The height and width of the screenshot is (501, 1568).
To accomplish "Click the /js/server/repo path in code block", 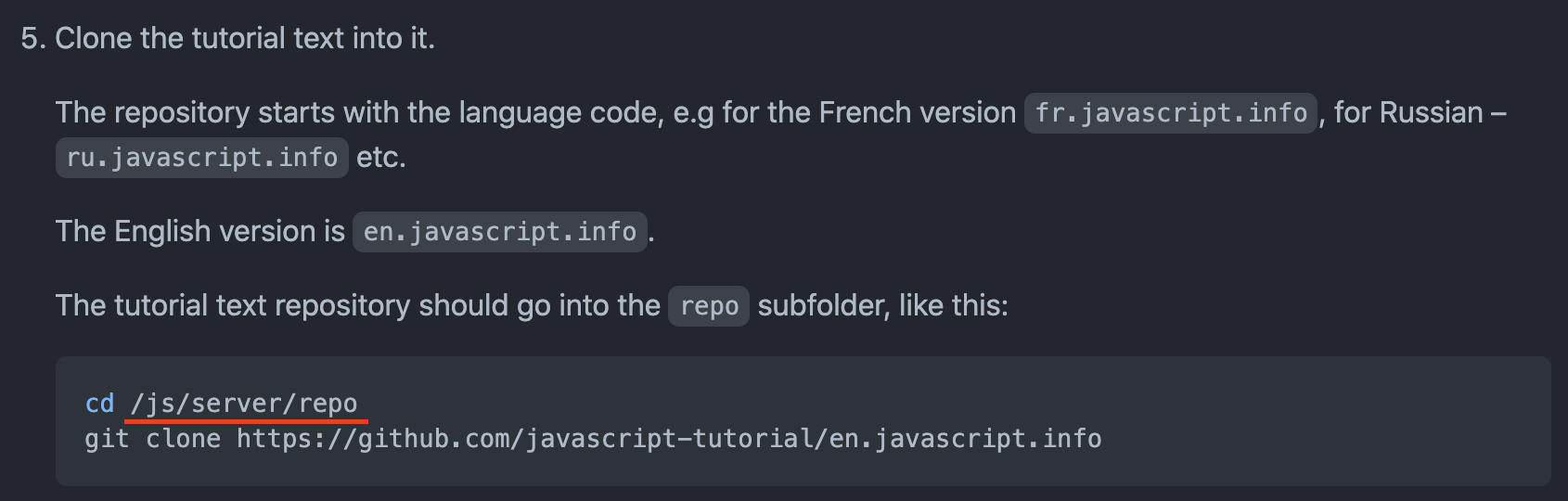I will (x=244, y=404).
